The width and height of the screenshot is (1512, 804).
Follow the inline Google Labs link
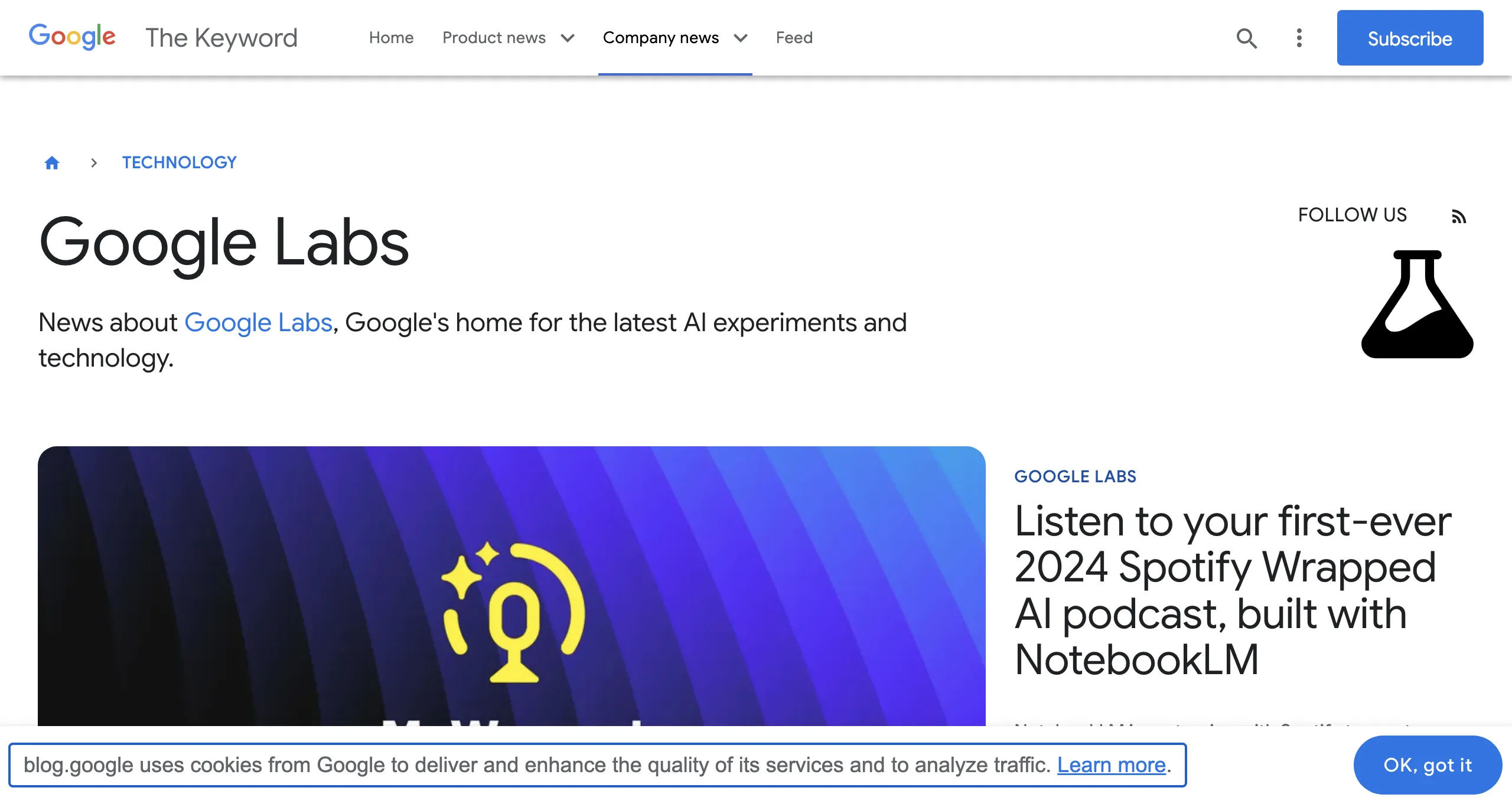point(259,322)
